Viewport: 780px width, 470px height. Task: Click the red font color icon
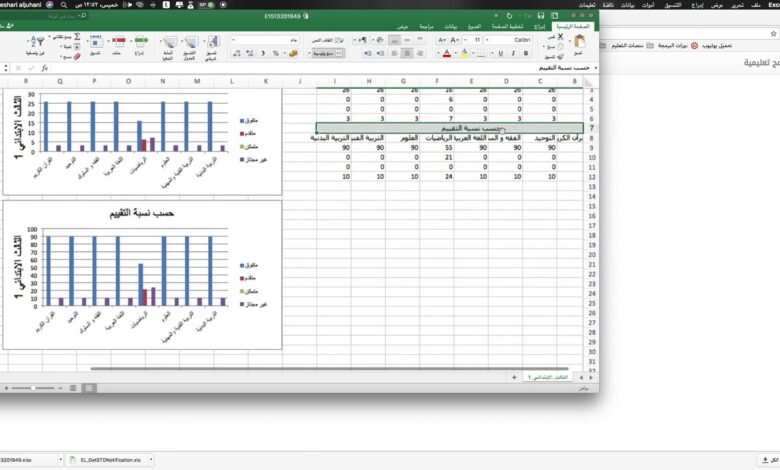tap(444, 54)
